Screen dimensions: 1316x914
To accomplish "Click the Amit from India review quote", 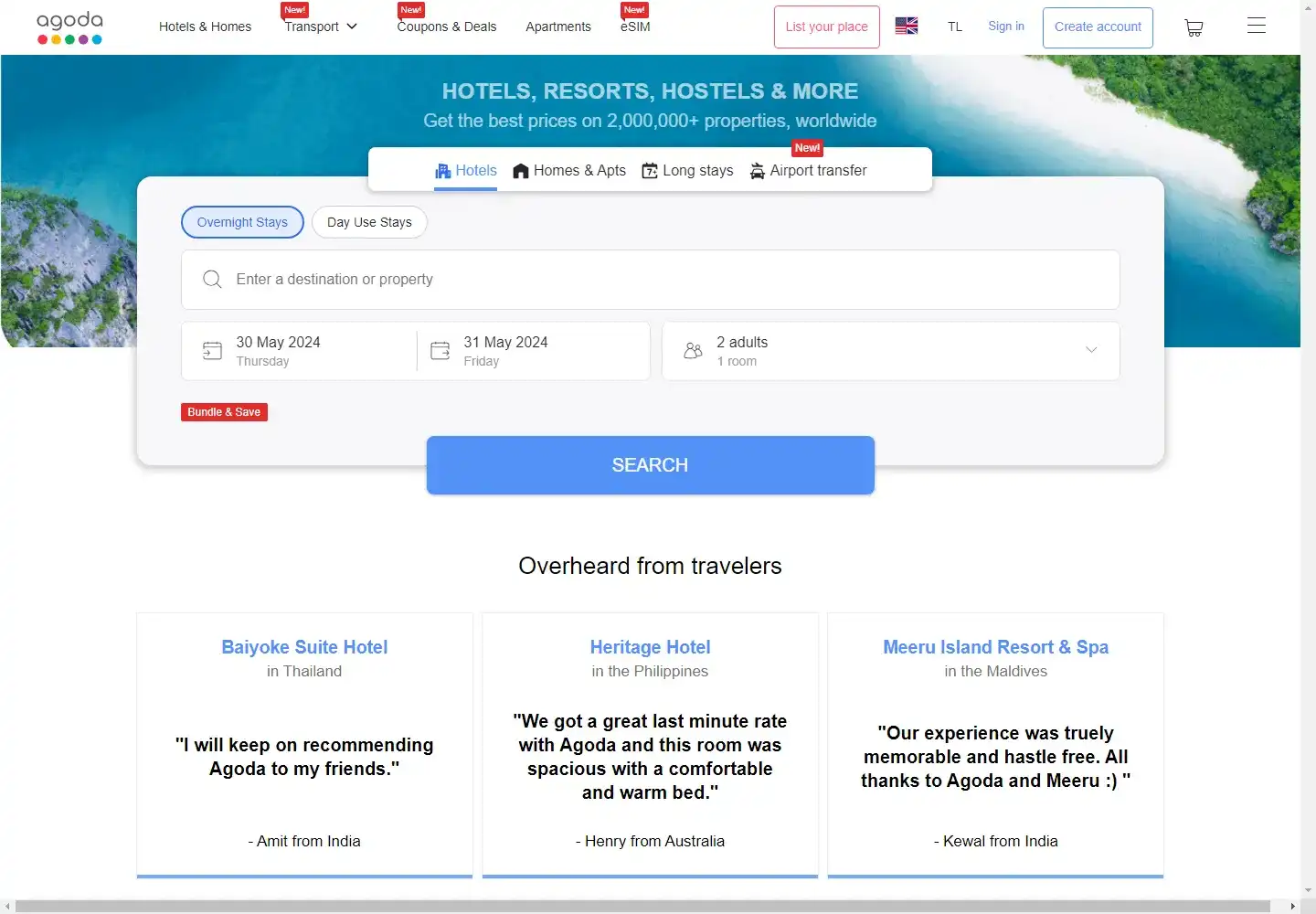I will pos(304,757).
